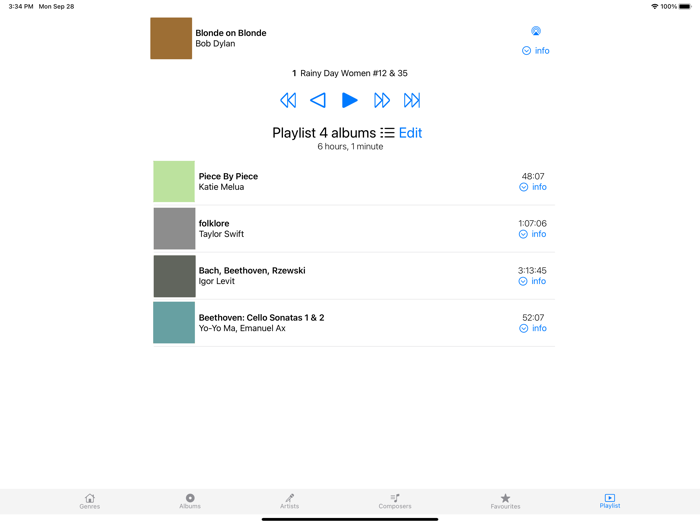Edit the playlist

click(410, 133)
